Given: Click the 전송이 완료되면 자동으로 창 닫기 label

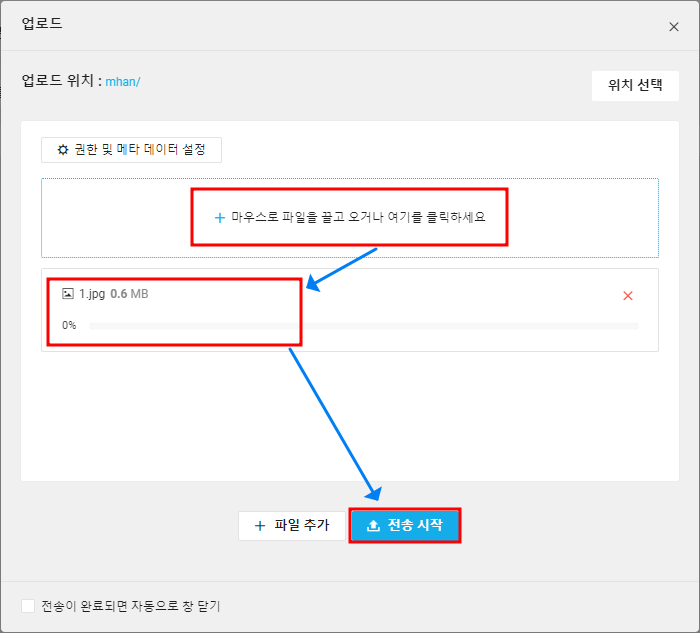Looking at the screenshot, I should click(131, 606).
